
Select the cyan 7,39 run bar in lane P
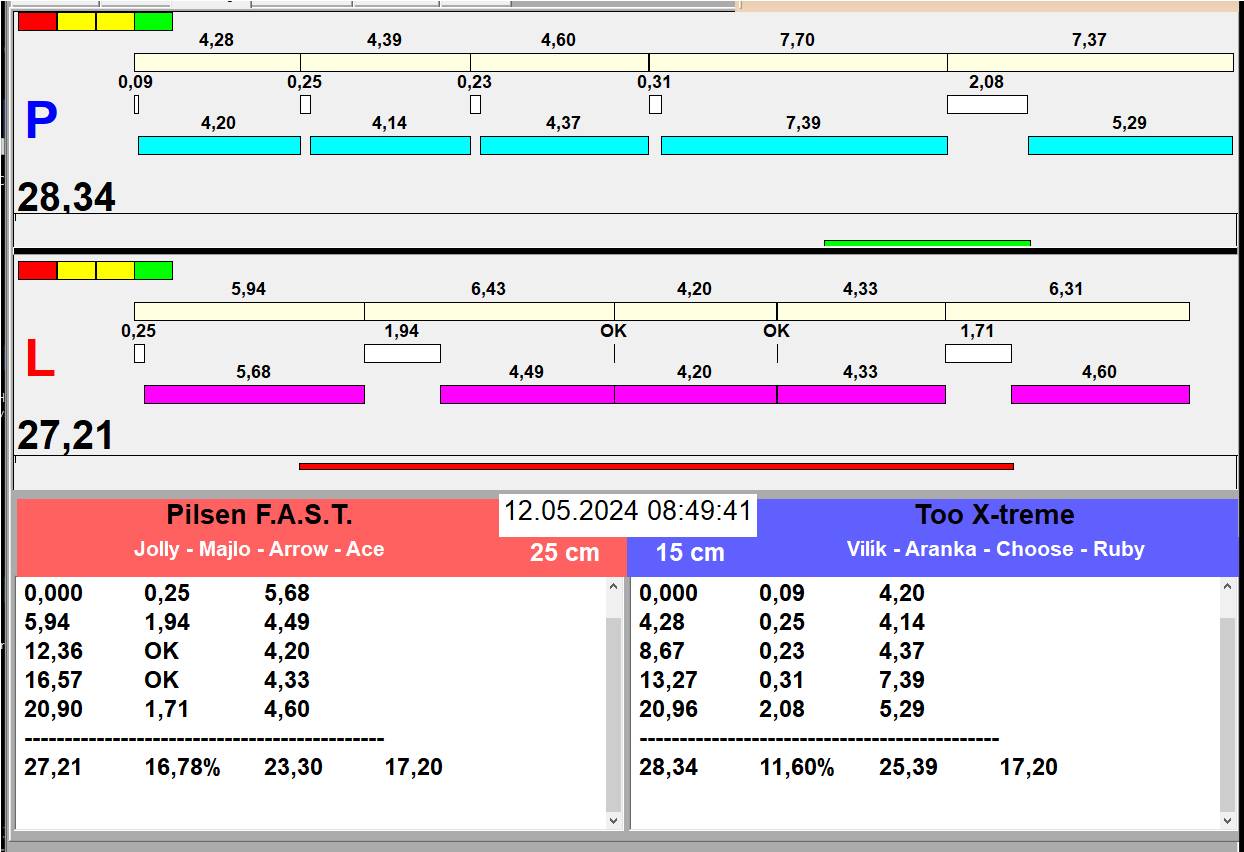click(x=804, y=146)
